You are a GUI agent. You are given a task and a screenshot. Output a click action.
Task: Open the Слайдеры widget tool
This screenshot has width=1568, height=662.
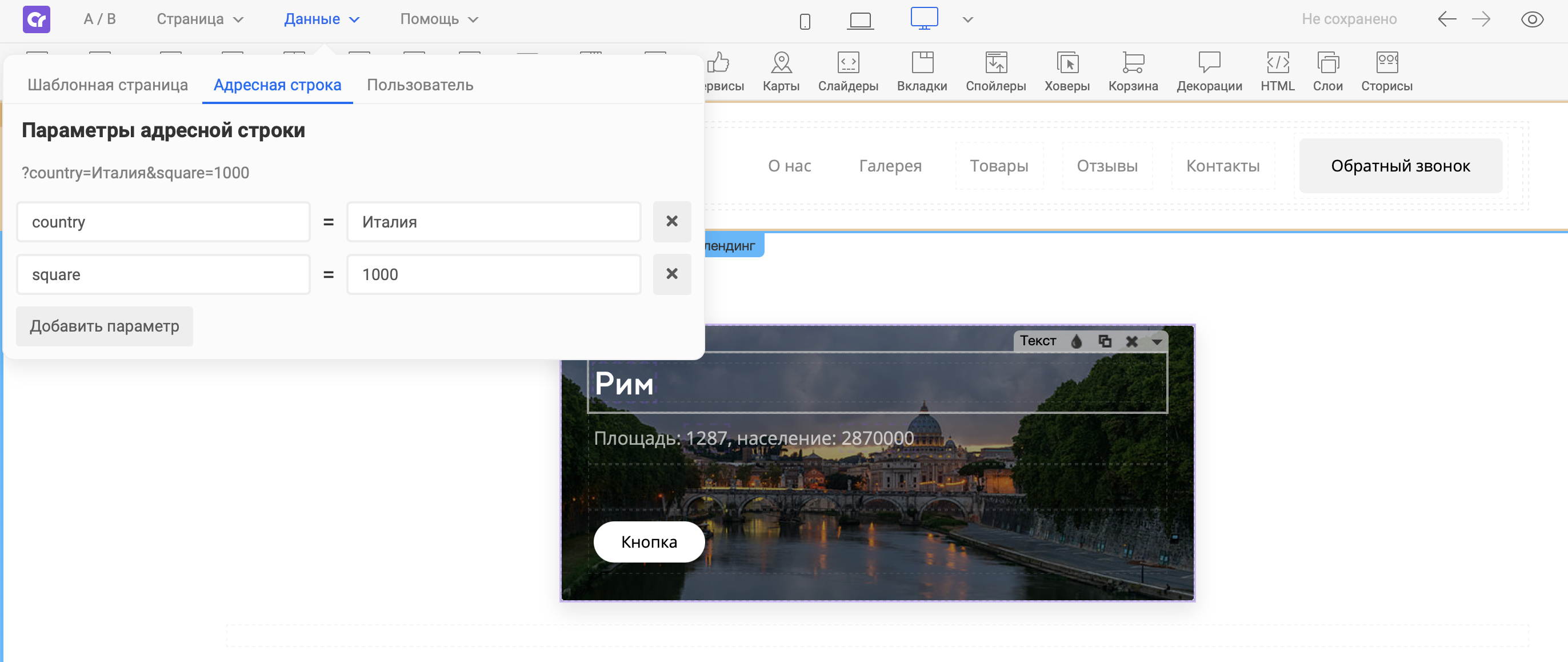coord(848,73)
